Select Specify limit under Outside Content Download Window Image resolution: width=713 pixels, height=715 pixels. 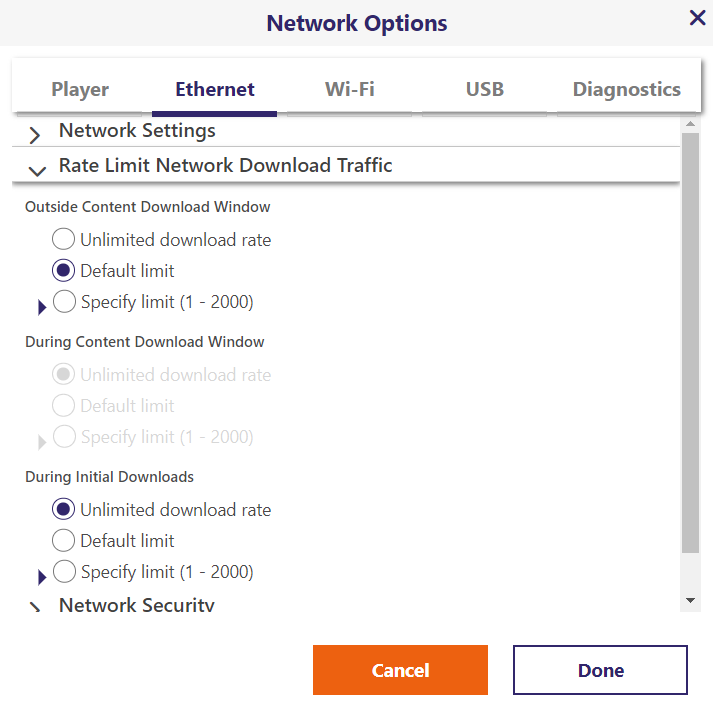[x=64, y=302]
